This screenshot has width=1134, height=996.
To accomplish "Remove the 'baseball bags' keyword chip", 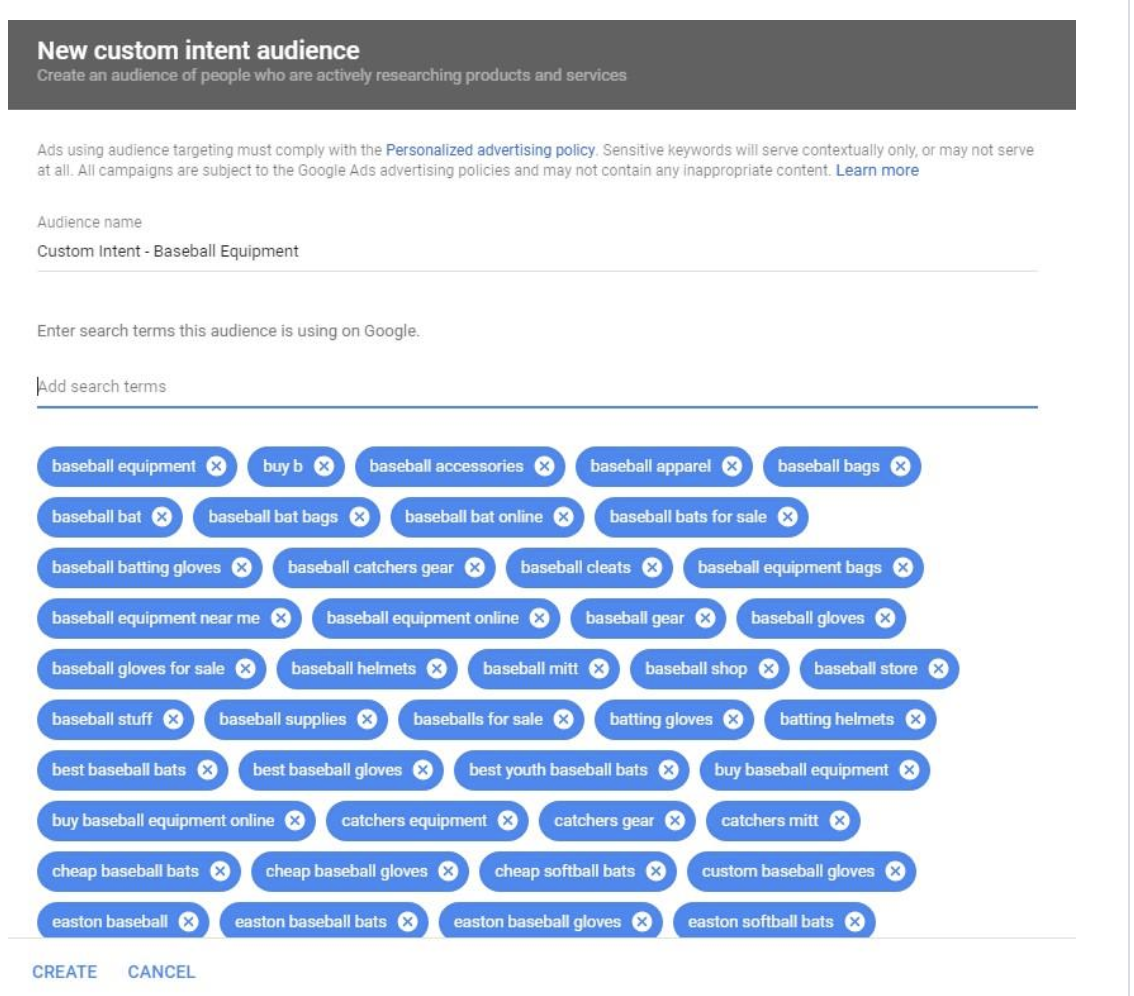I will [900, 466].
